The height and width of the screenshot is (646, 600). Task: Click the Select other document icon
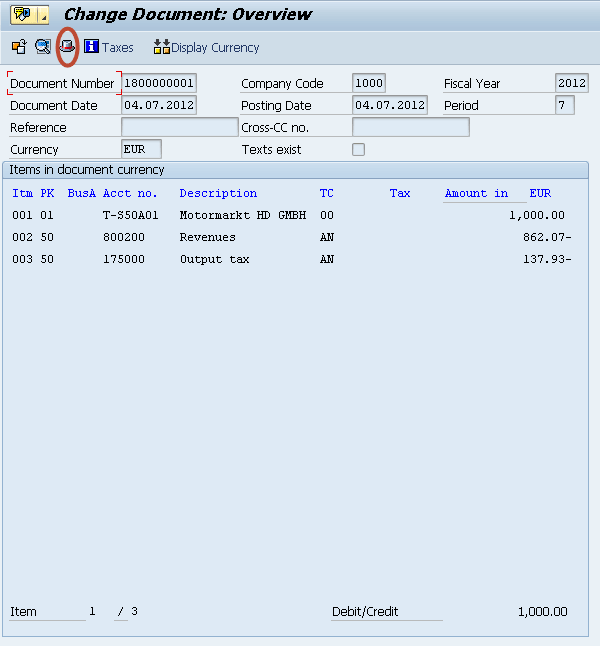(x=19, y=47)
